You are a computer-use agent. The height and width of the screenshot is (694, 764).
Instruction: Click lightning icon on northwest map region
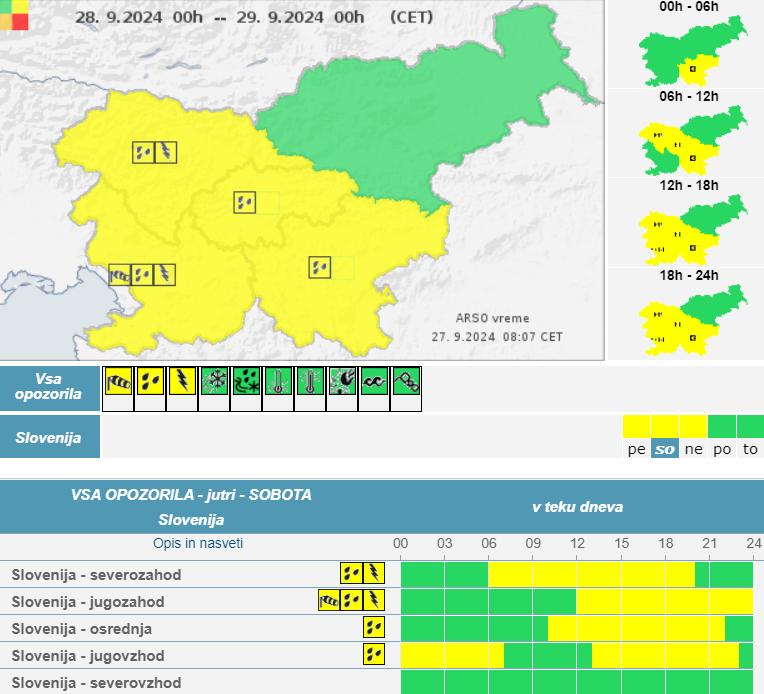[166, 152]
